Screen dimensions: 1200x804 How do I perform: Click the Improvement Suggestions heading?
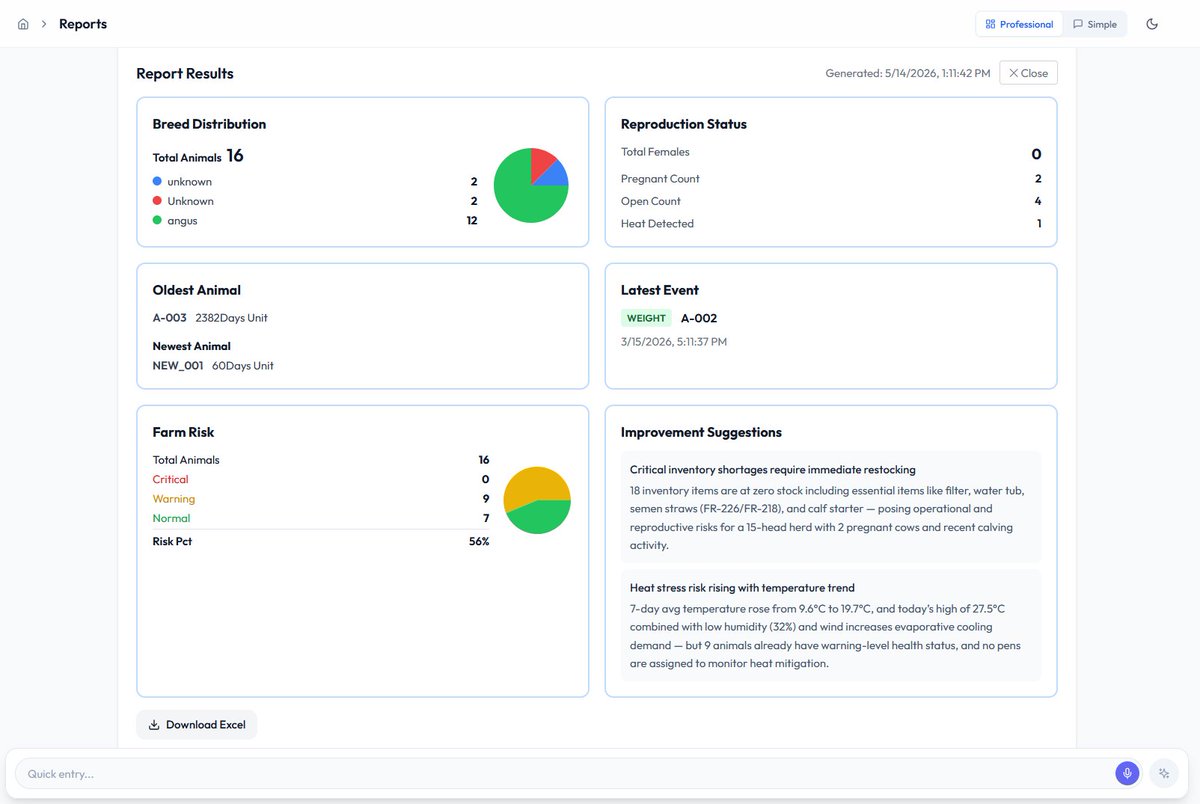click(701, 432)
